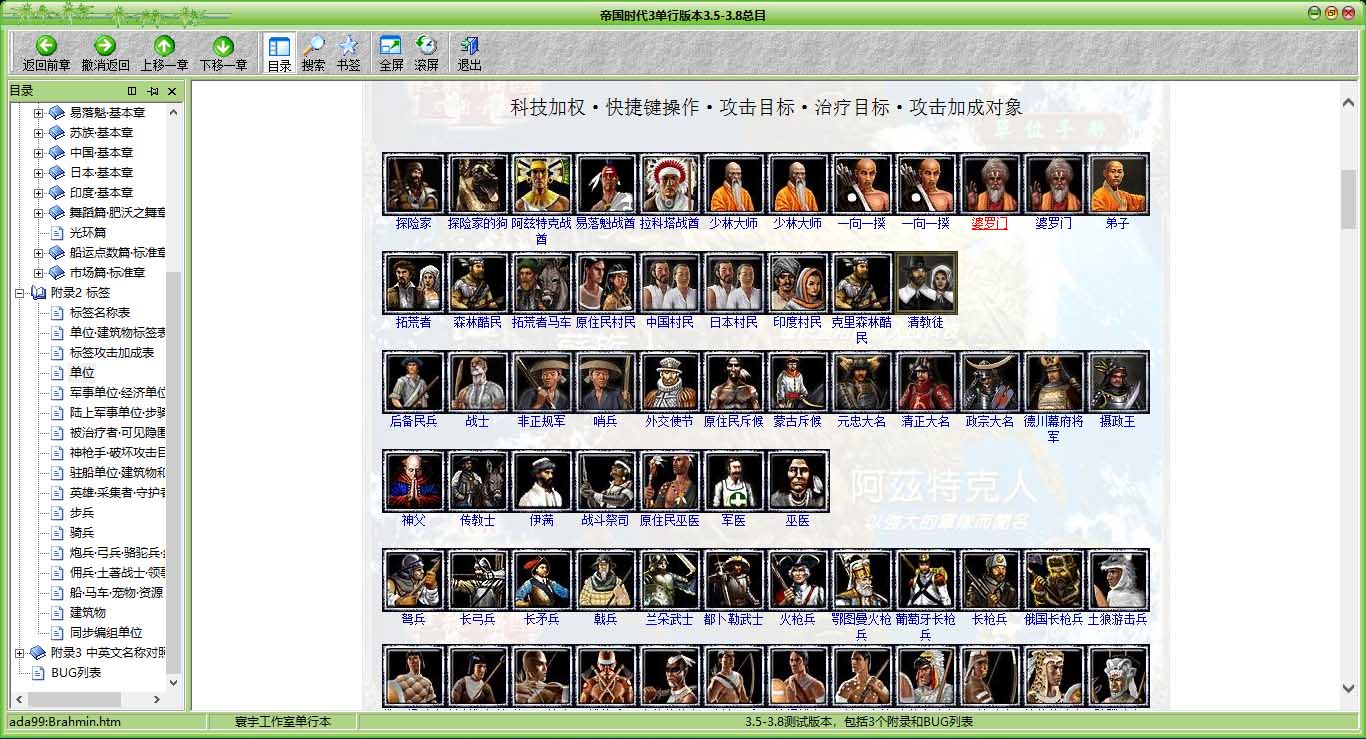Screen dimensions: 1366x739
Task: Collapse the 附录2 标签 tree node
Action: (20, 292)
